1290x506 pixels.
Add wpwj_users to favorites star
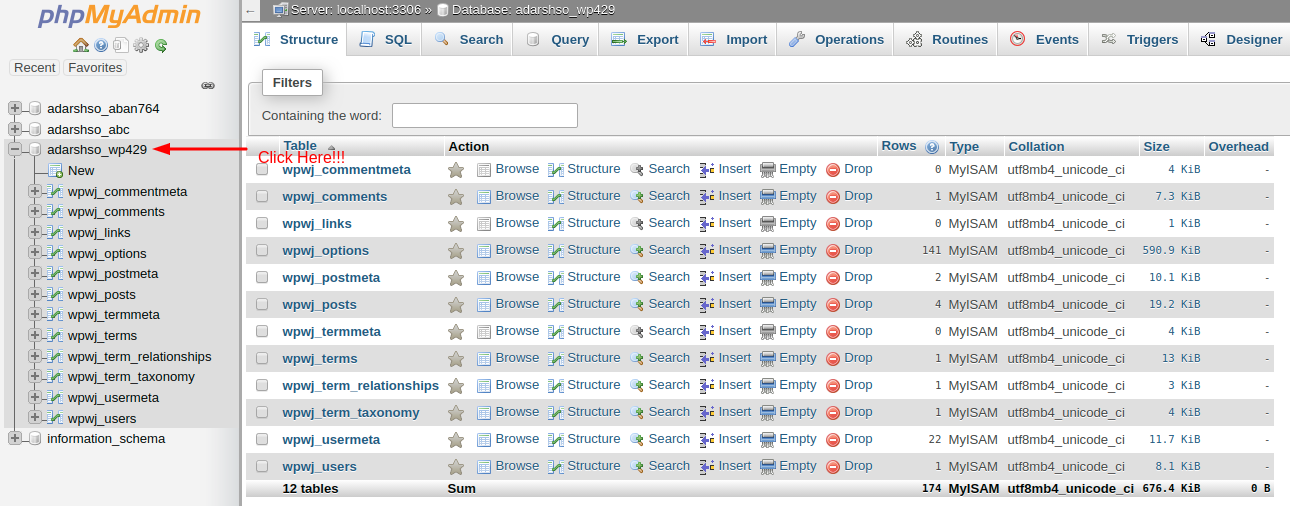[x=456, y=467]
